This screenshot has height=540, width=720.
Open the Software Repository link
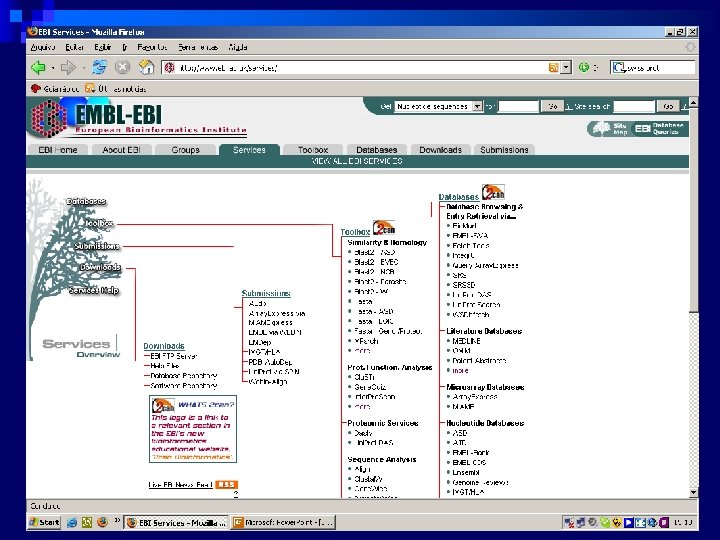(x=184, y=386)
